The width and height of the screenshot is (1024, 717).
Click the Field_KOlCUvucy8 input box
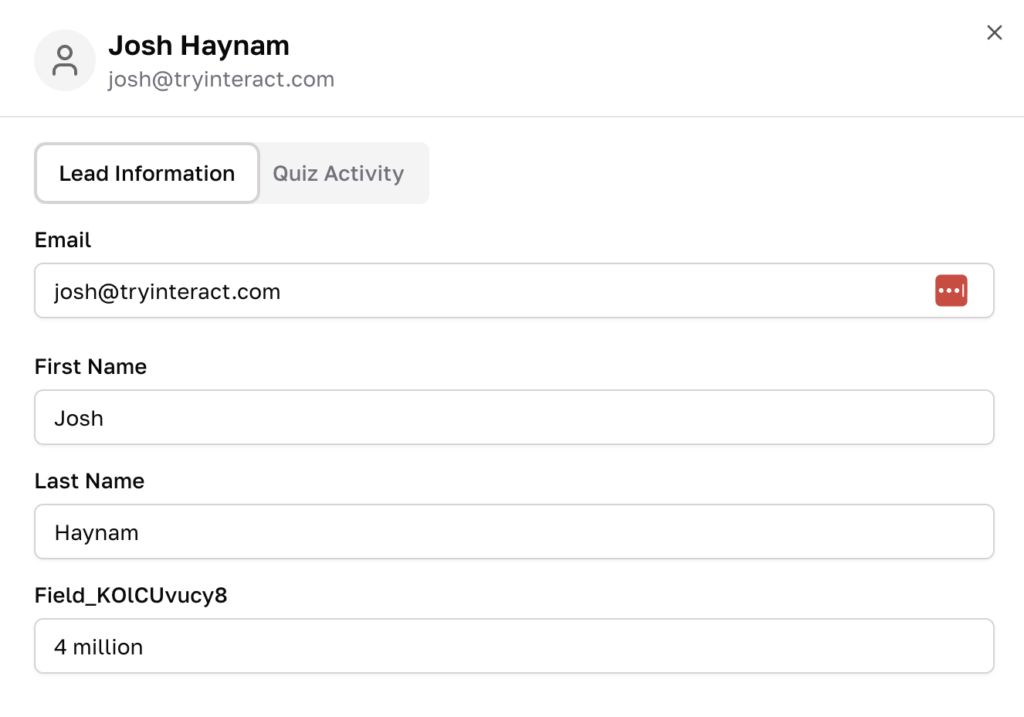click(514, 646)
